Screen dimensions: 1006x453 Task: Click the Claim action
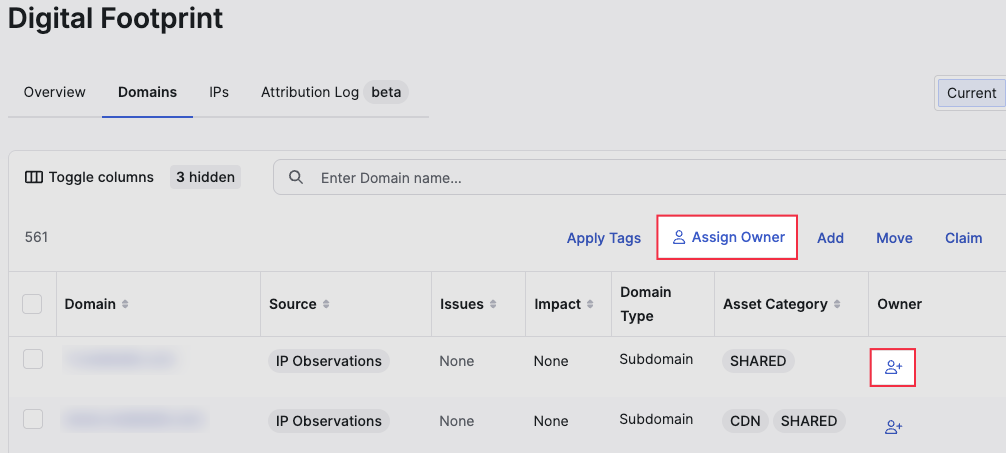(964, 238)
